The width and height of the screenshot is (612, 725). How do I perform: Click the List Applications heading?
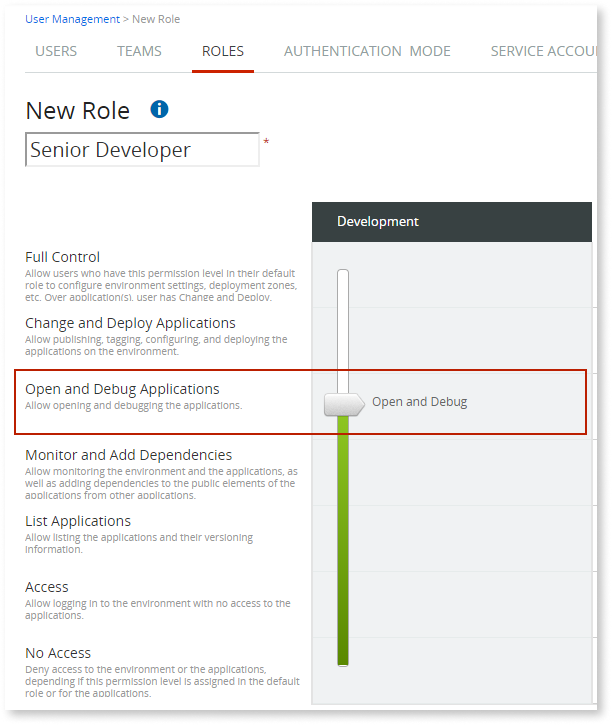tap(78, 521)
